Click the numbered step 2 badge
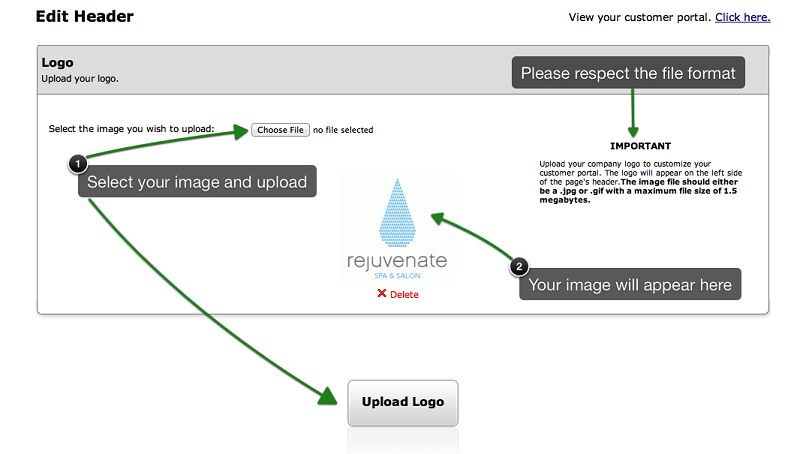 519,266
